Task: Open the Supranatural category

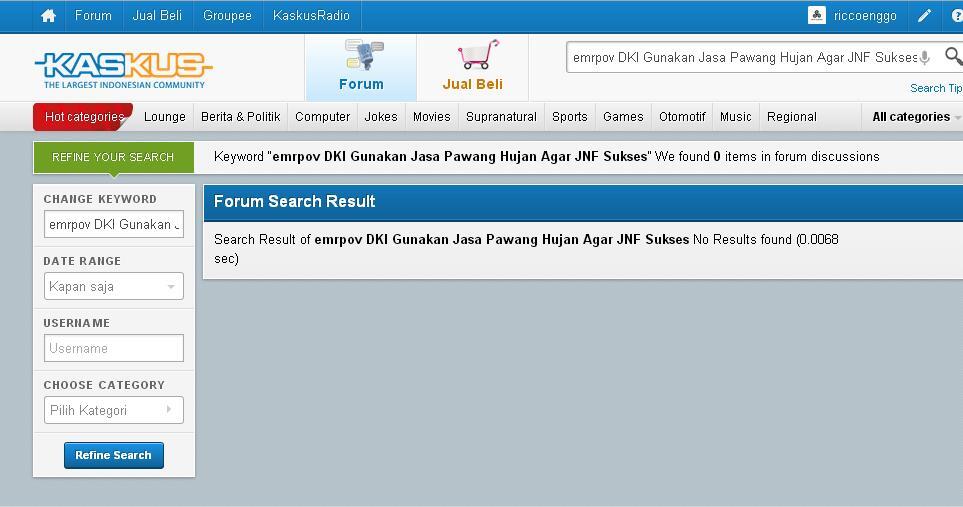Action: click(x=501, y=117)
